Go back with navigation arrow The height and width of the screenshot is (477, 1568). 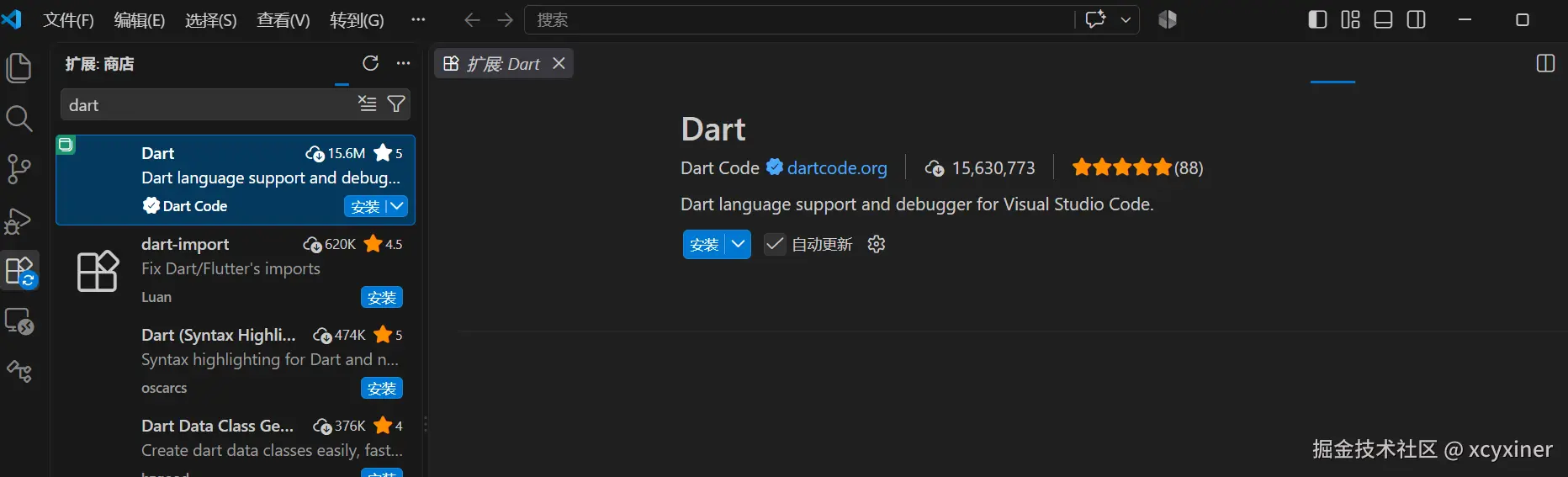pyautogui.click(x=472, y=20)
